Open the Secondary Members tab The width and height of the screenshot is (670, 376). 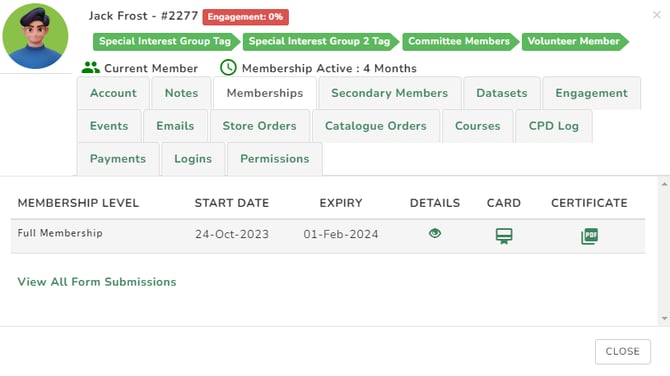(x=390, y=93)
